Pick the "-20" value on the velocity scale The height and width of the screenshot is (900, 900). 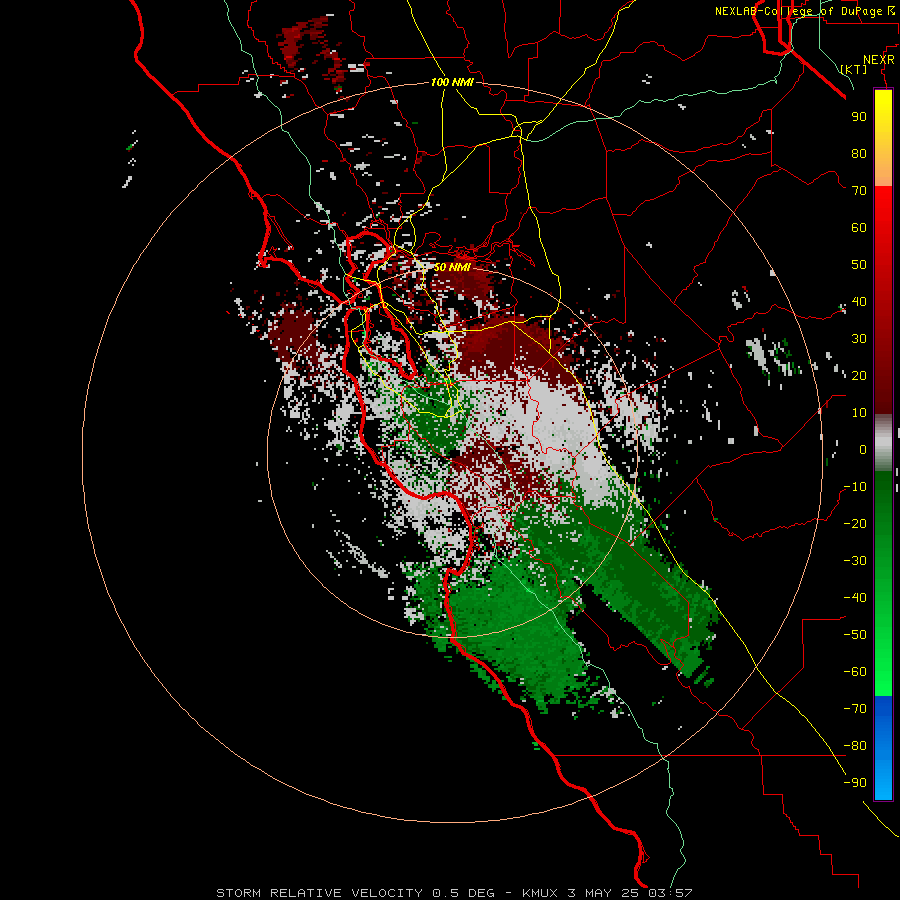point(855,523)
